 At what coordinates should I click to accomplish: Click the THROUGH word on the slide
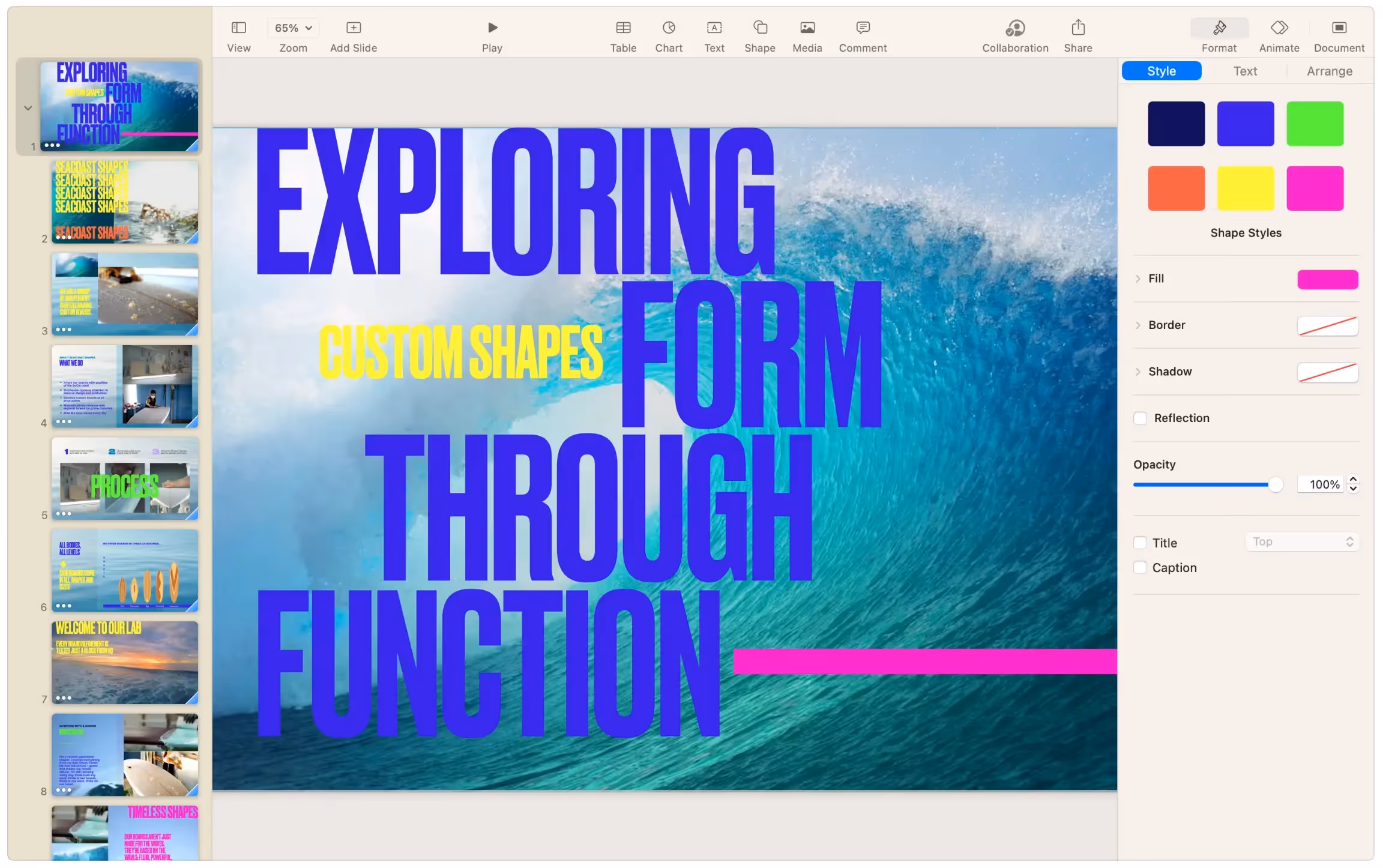pos(588,507)
